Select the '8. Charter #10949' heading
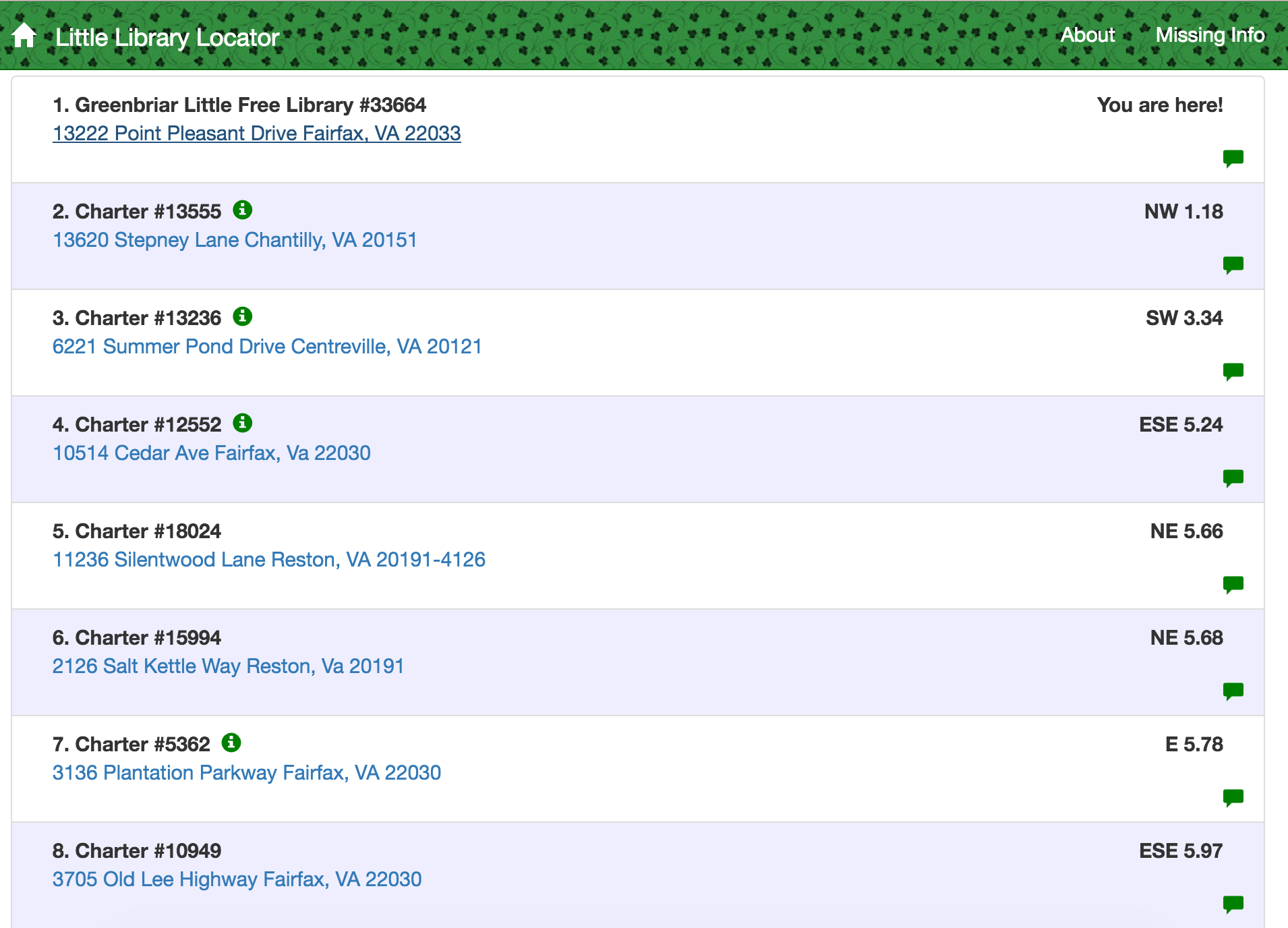This screenshot has width=1288, height=928. [137, 851]
